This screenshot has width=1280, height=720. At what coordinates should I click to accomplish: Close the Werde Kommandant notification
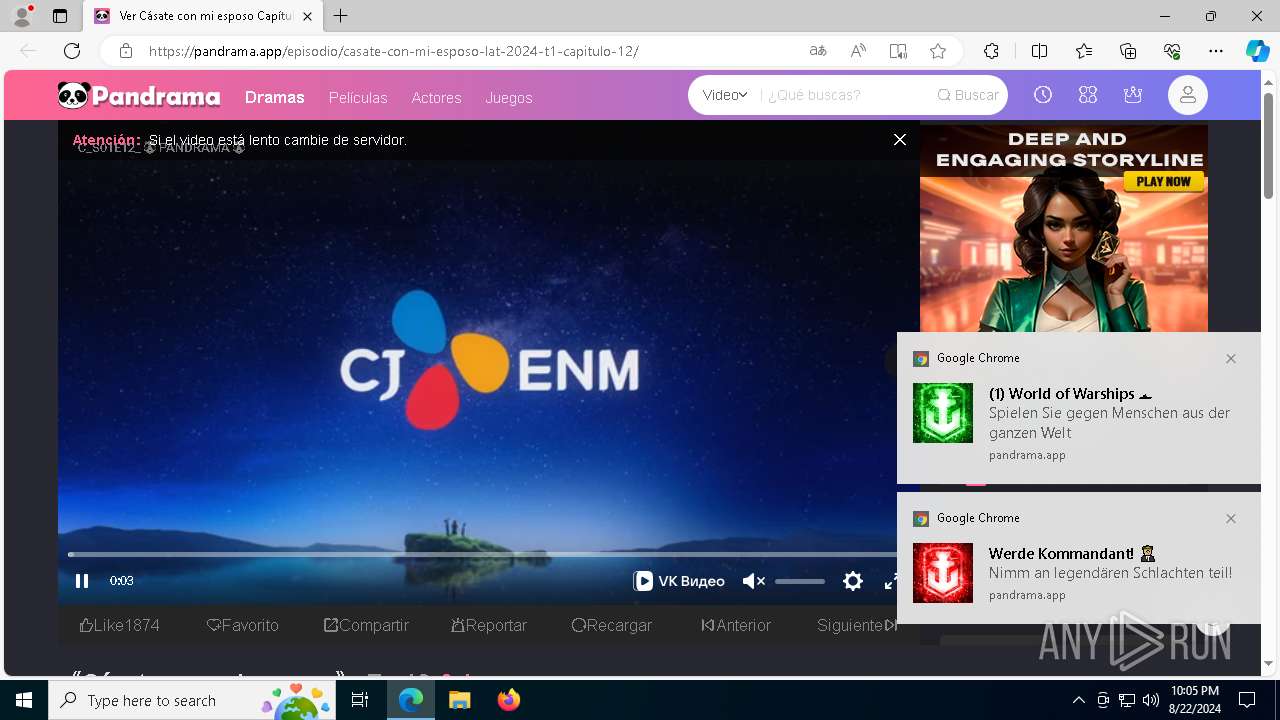click(x=1231, y=518)
